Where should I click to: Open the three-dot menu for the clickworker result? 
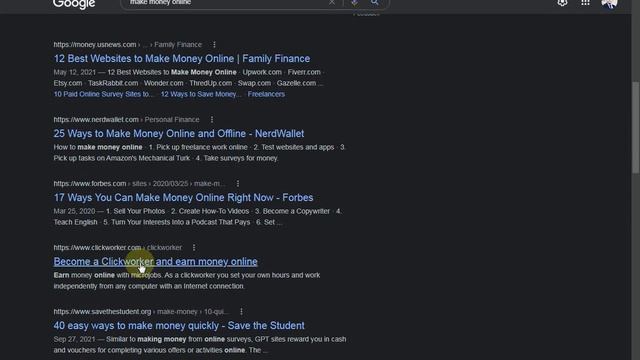click(194, 247)
